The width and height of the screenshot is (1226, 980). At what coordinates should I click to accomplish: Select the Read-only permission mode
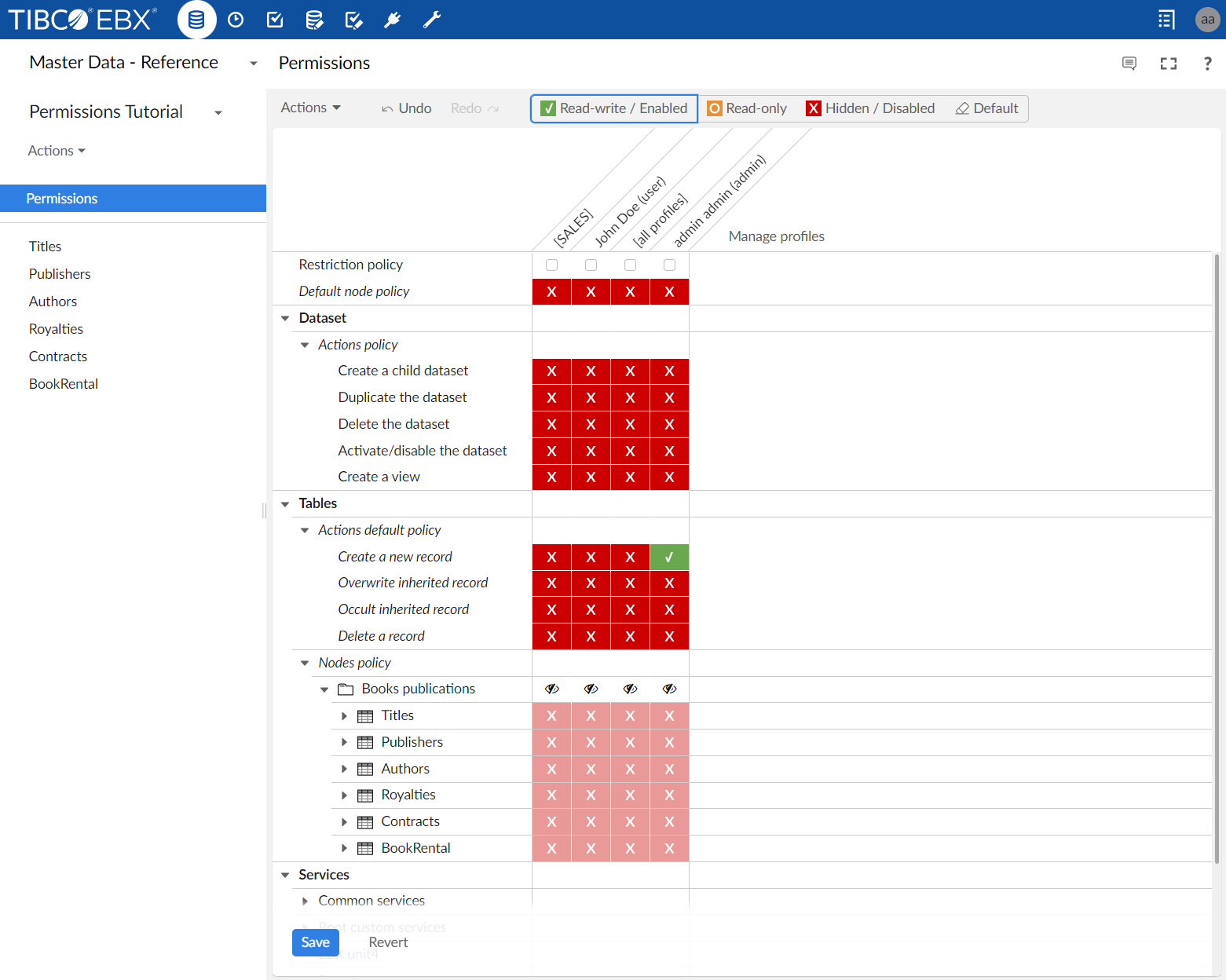point(747,108)
